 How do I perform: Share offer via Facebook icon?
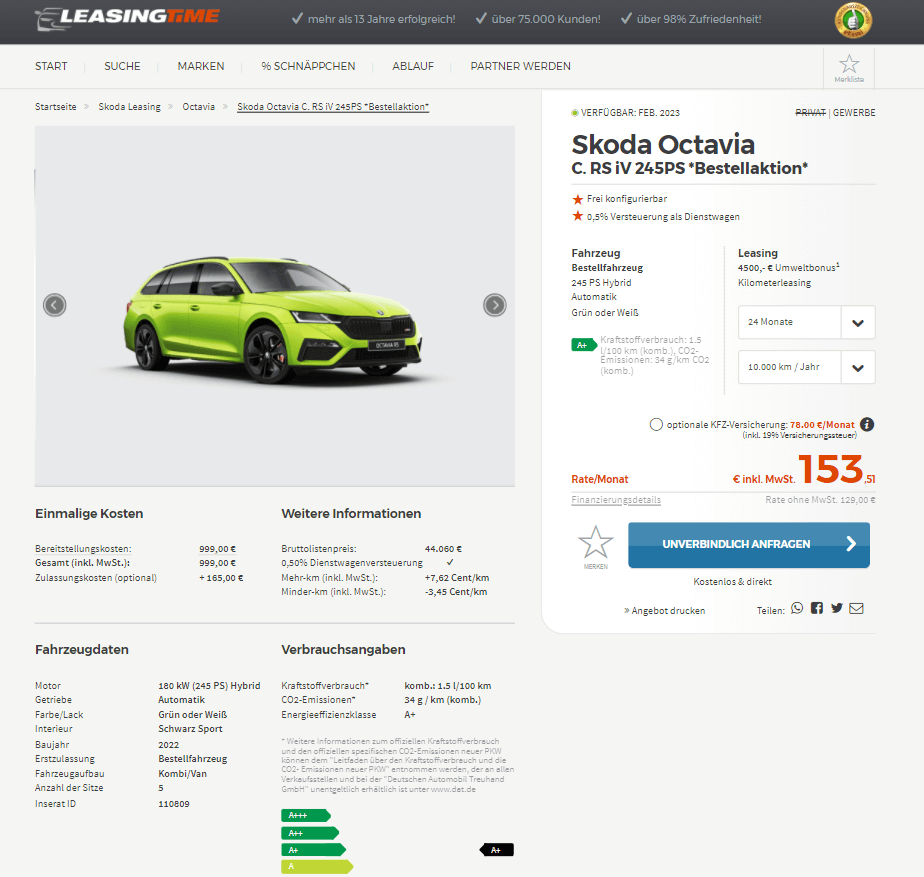coord(817,608)
